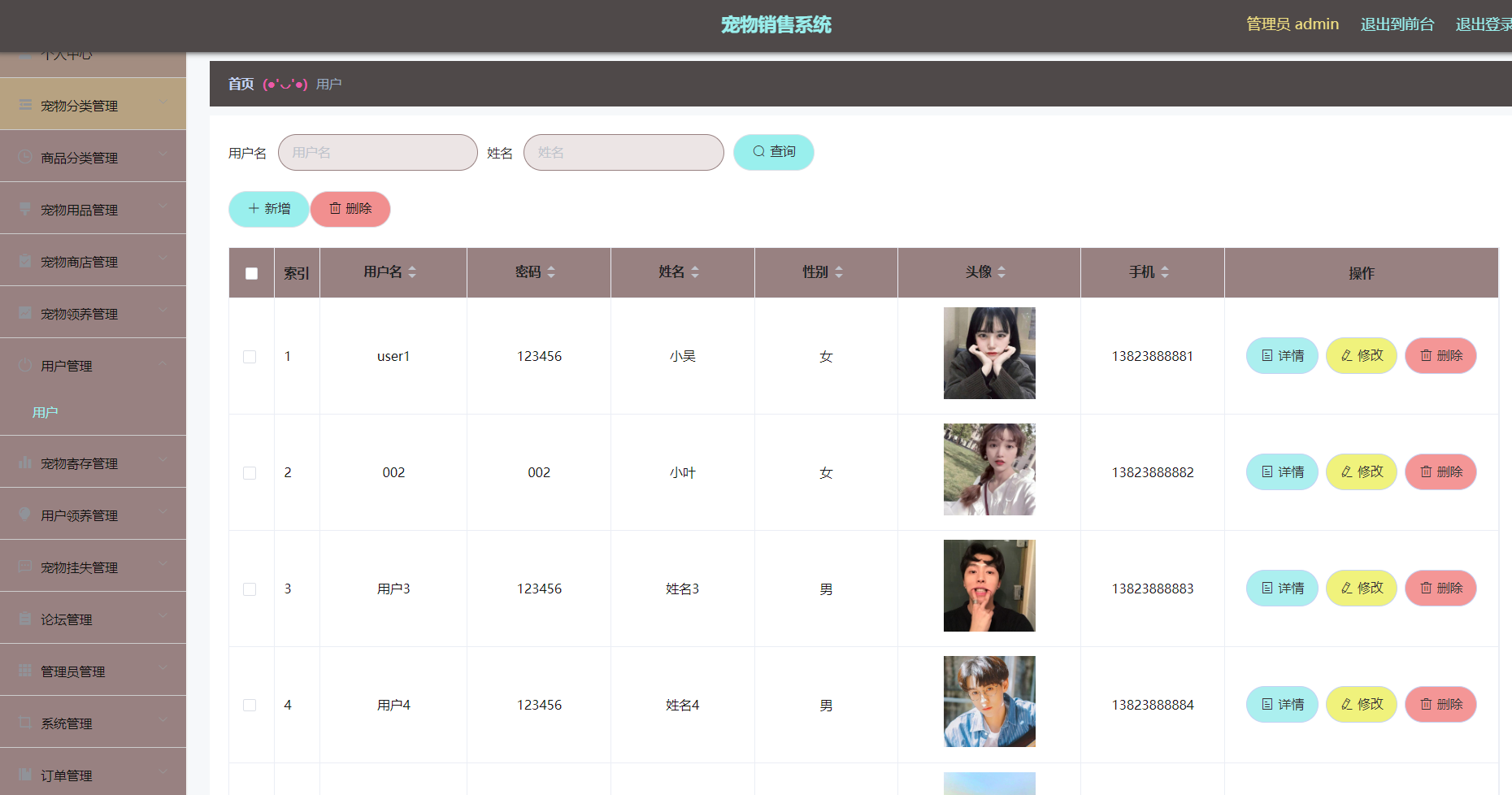Click 退出登录 link
The height and width of the screenshot is (795, 1512).
click(x=1484, y=24)
